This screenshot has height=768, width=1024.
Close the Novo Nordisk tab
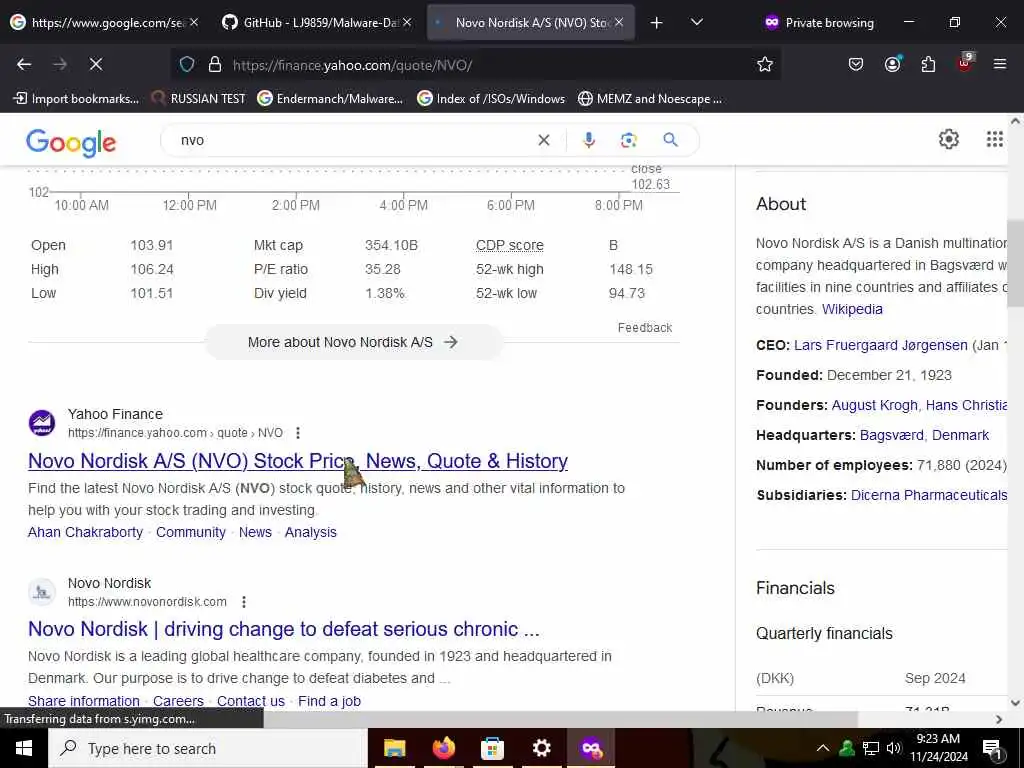click(619, 22)
